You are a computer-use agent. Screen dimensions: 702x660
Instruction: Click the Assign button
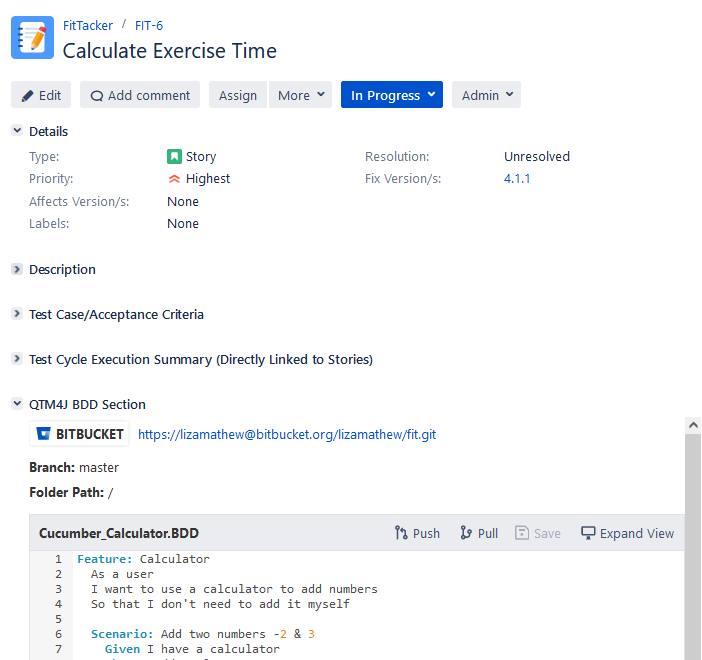pos(238,95)
